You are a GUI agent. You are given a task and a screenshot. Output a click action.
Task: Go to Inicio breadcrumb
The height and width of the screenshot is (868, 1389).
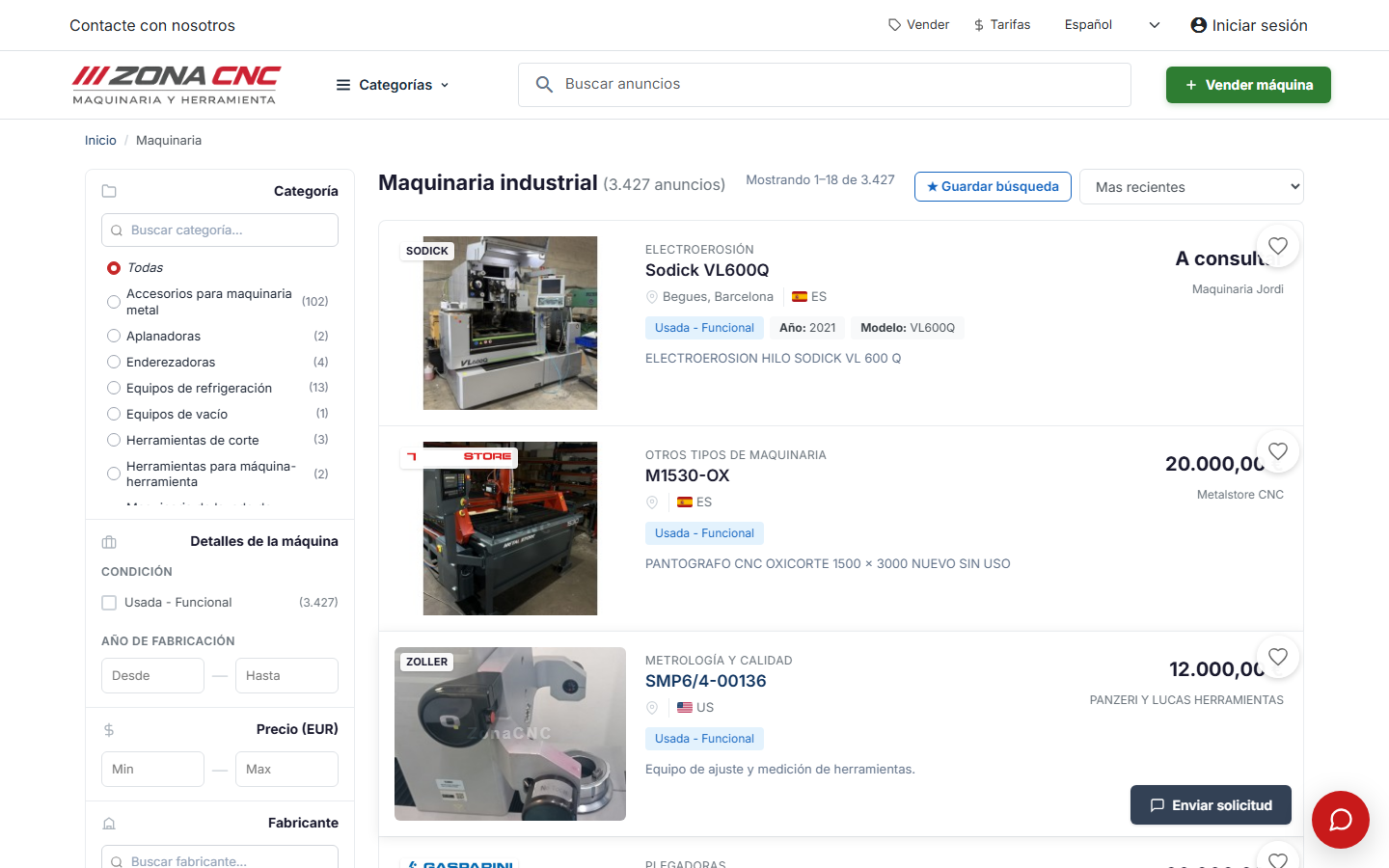(100, 141)
